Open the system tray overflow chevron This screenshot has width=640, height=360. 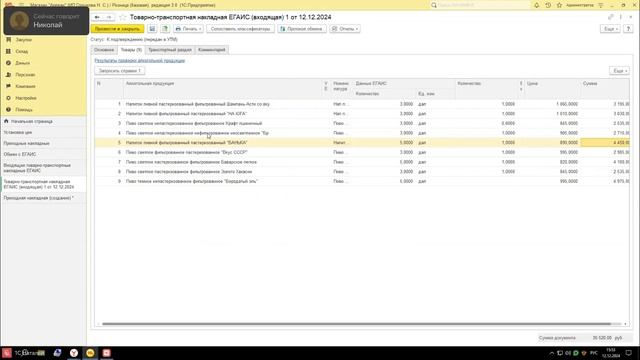click(x=551, y=353)
